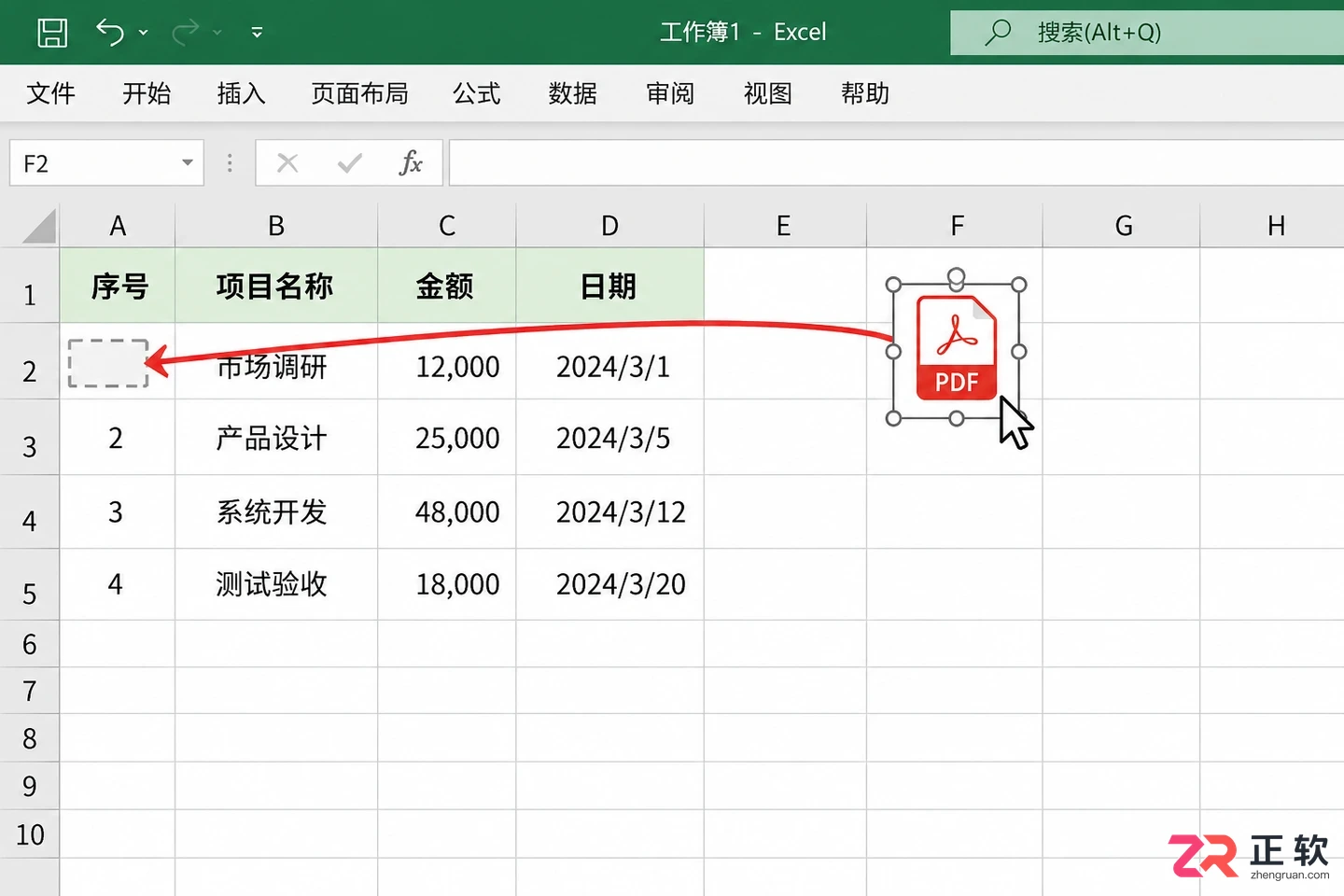Image resolution: width=1344 pixels, height=896 pixels.
Task: Click the PDF object's bottom-left resize handle
Action: (893, 418)
